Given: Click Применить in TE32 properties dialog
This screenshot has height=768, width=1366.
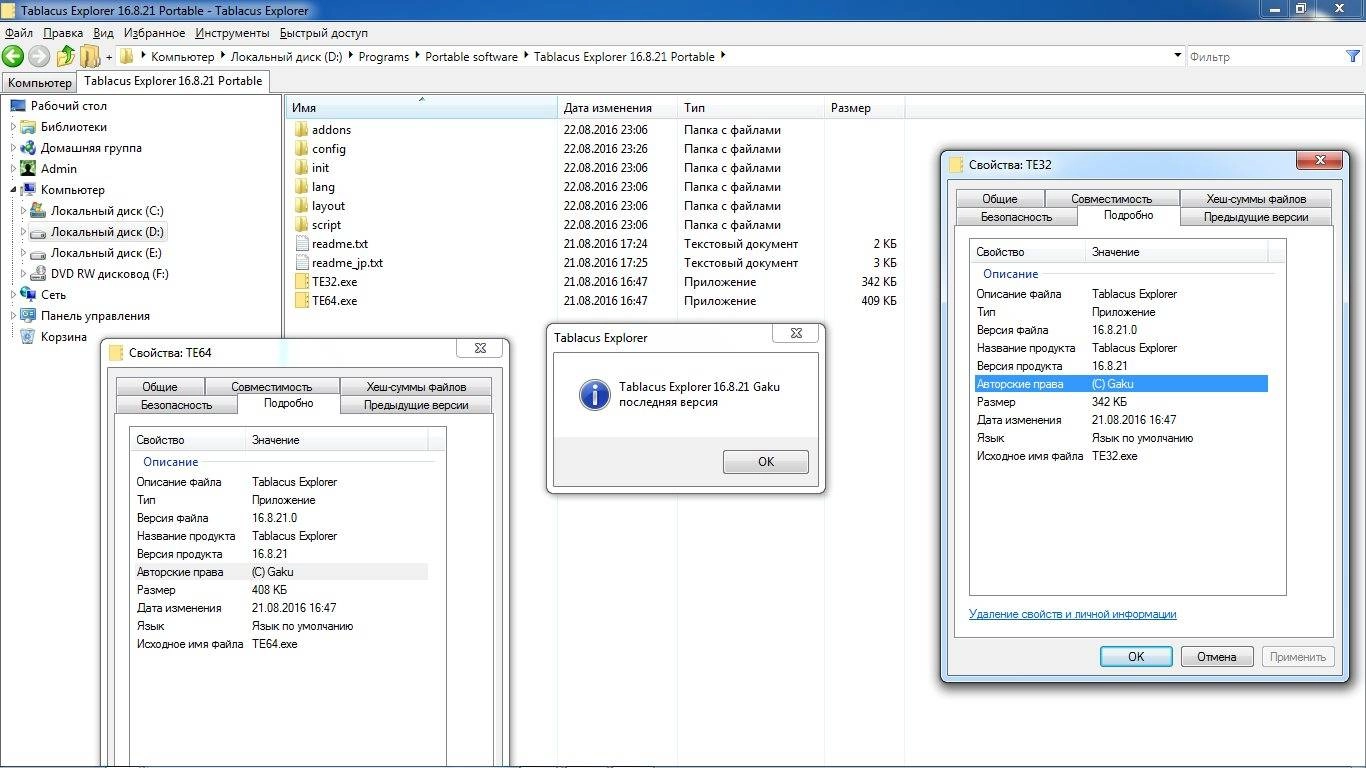Looking at the screenshot, I should [1298, 656].
